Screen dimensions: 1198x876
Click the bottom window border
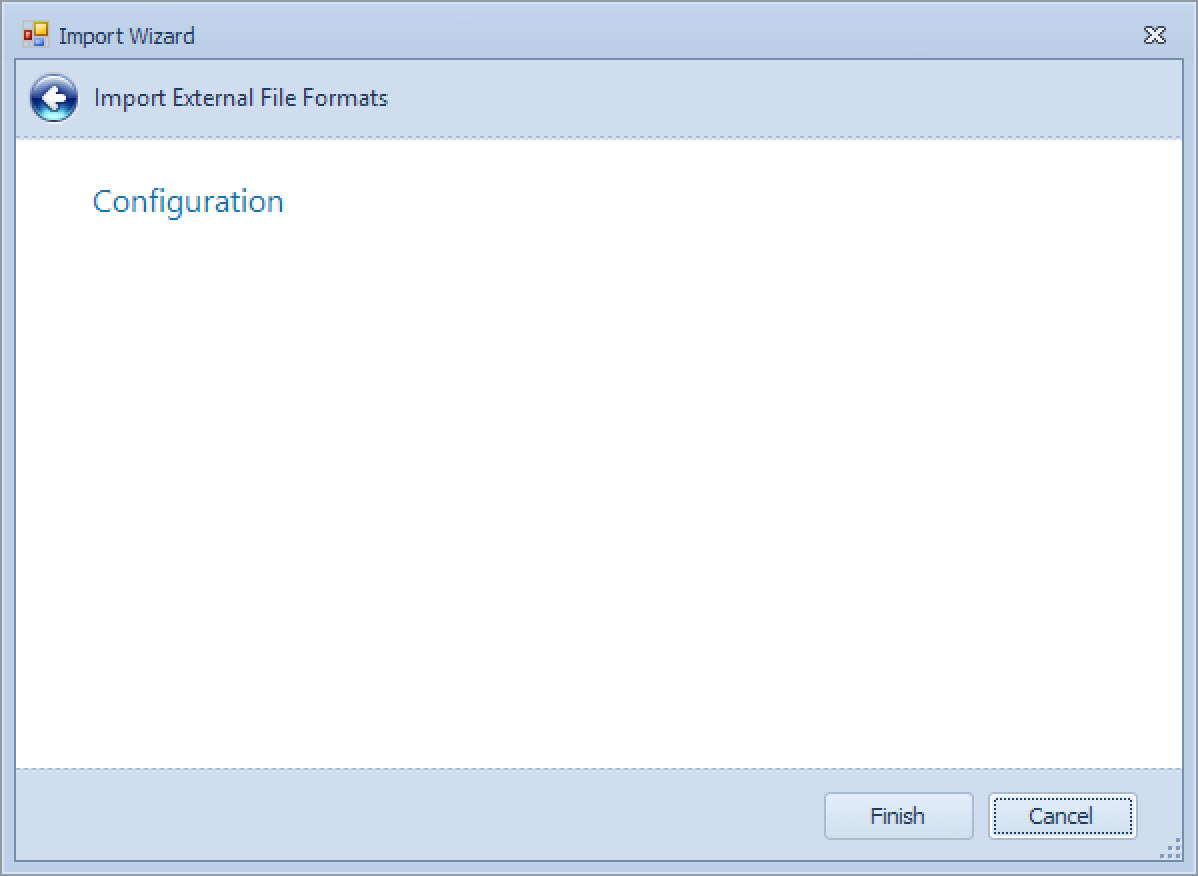[x=598, y=867]
